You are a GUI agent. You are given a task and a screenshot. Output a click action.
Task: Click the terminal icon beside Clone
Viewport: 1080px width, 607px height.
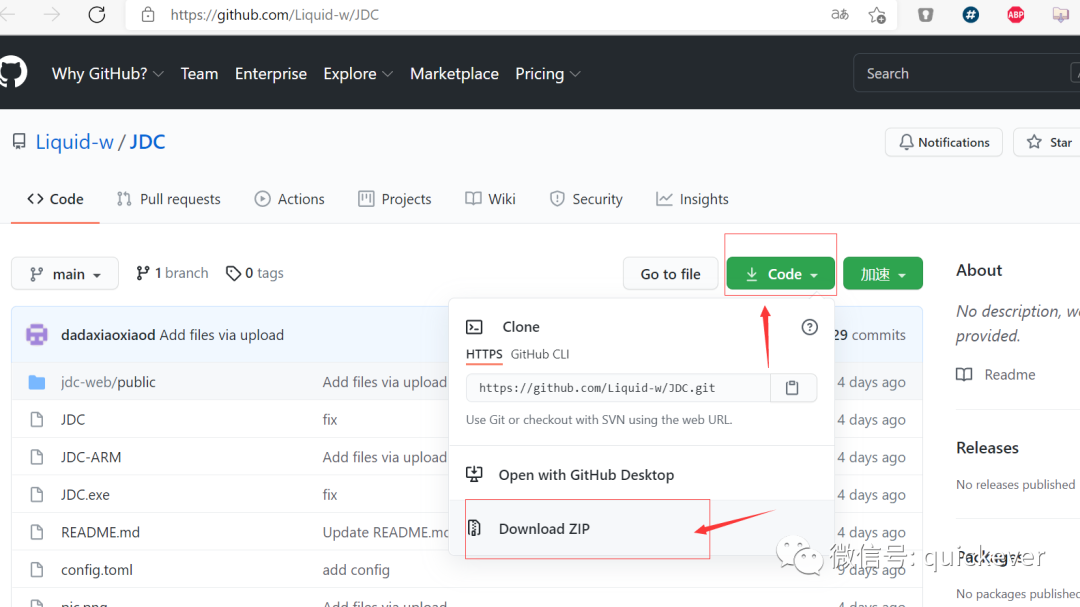pyautogui.click(x=474, y=327)
